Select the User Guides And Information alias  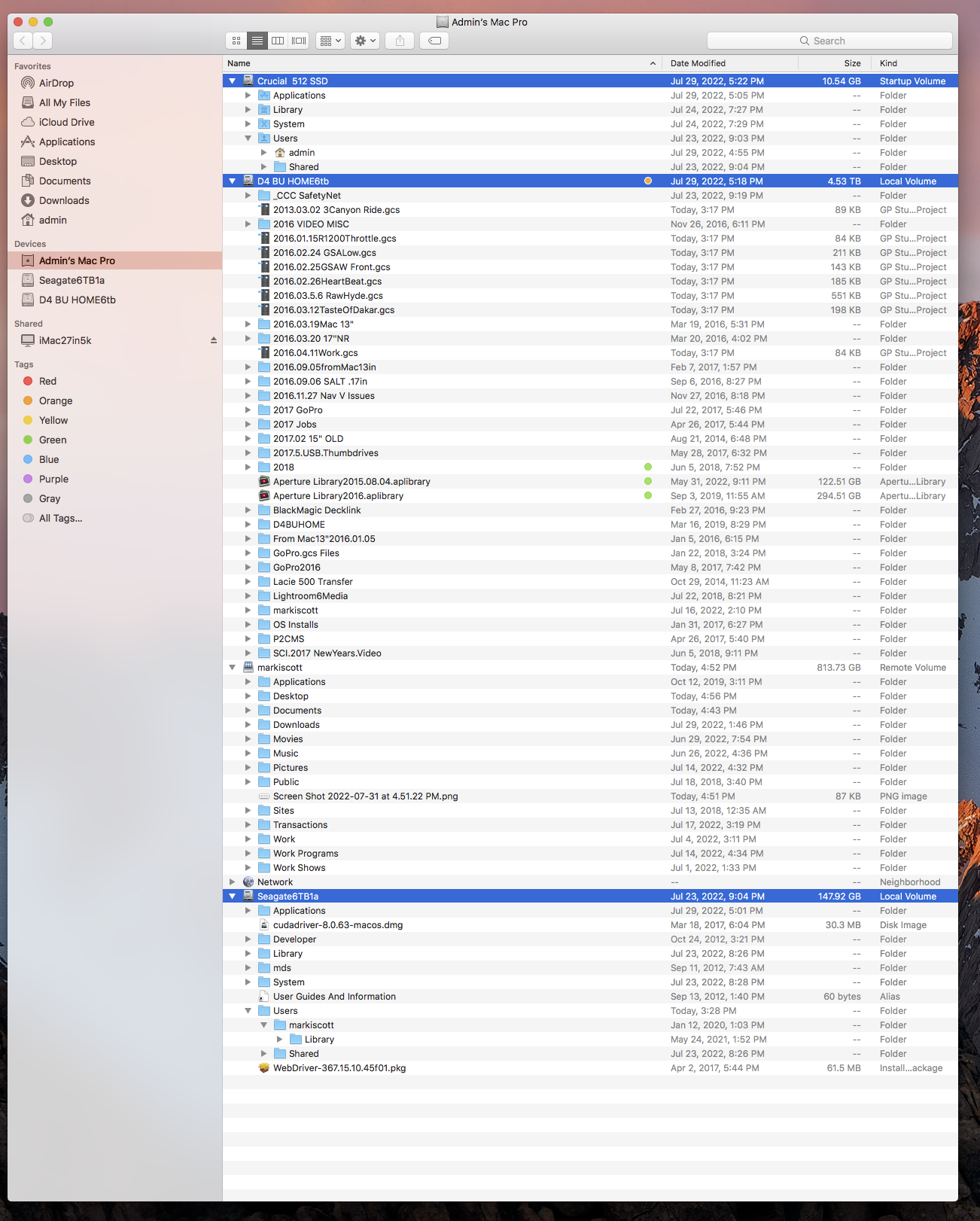[334, 996]
